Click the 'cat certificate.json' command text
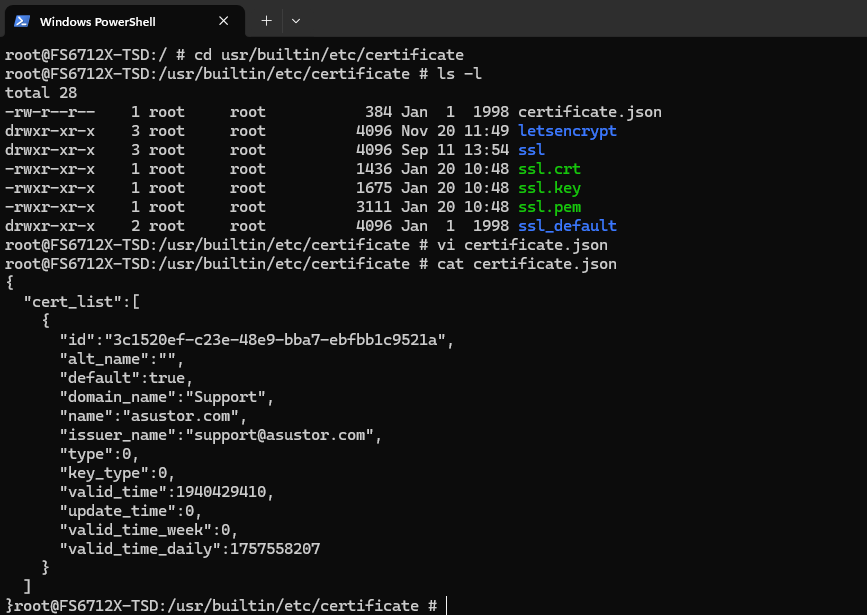The image size is (867, 615). (x=527, y=264)
